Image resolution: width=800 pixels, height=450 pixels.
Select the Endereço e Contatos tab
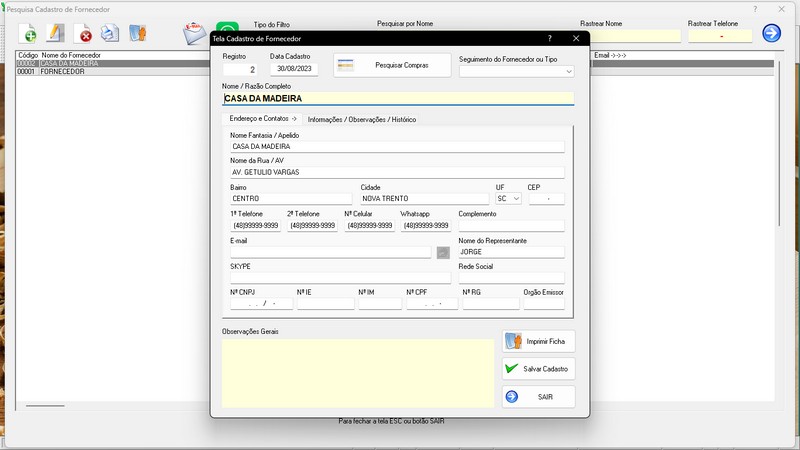pyautogui.click(x=263, y=119)
